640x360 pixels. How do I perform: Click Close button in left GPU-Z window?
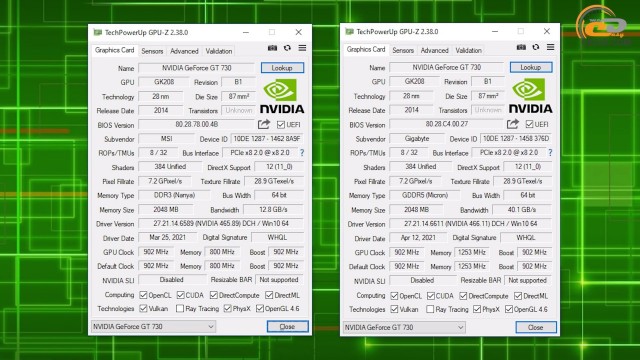coord(287,327)
